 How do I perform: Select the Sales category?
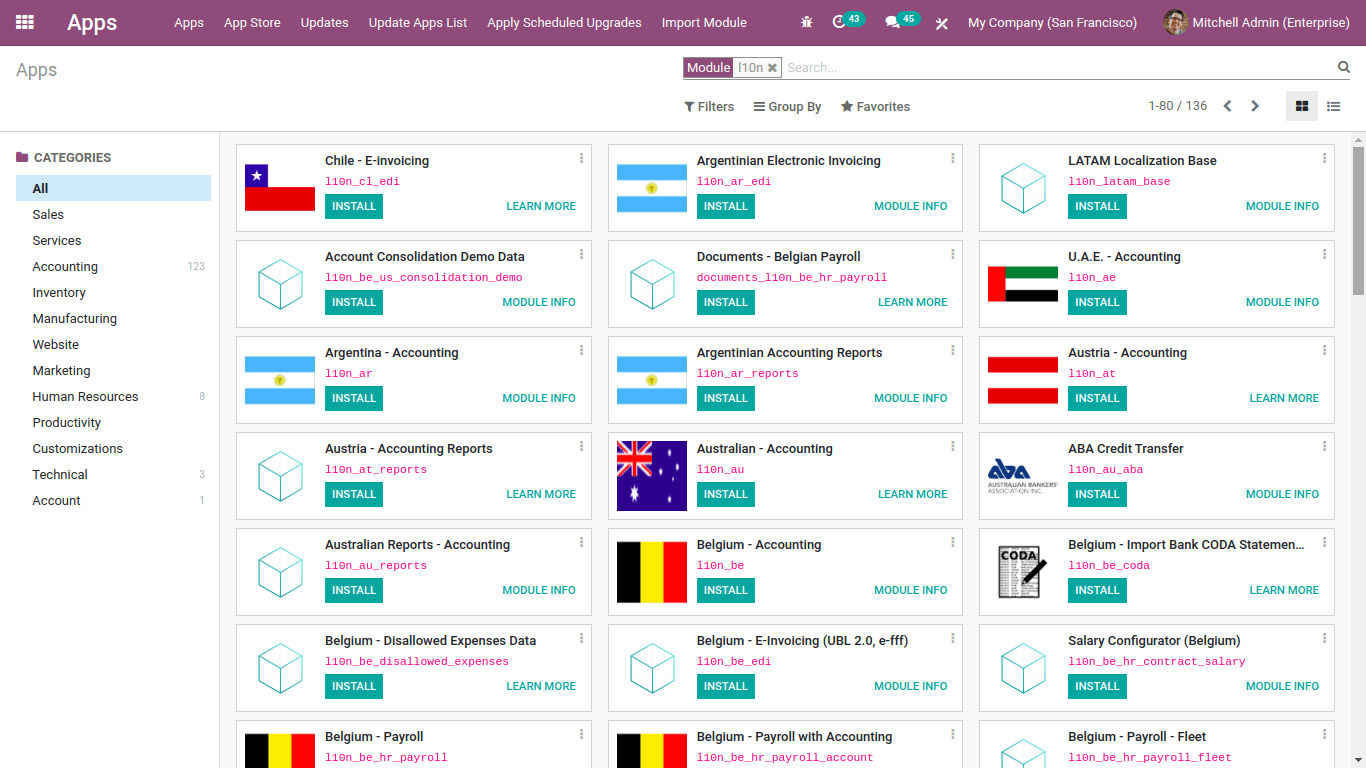[113, 214]
